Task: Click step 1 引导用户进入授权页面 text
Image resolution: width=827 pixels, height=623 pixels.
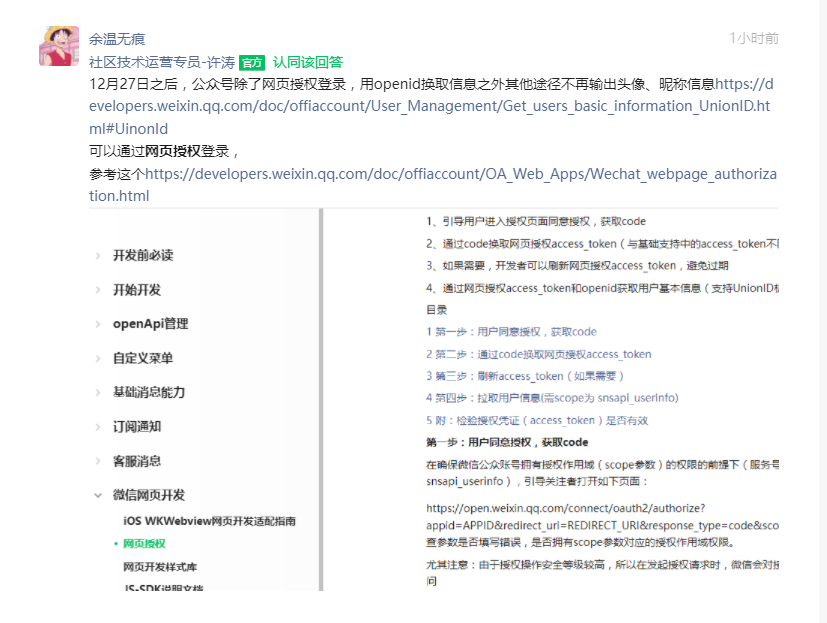Action: pyautogui.click(x=536, y=221)
